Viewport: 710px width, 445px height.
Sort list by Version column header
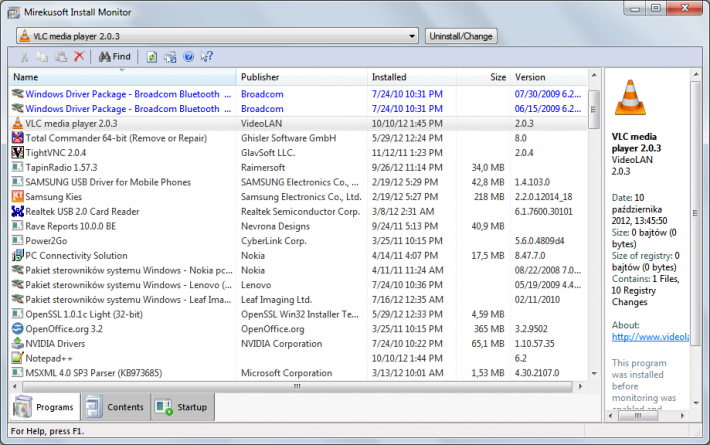click(549, 77)
